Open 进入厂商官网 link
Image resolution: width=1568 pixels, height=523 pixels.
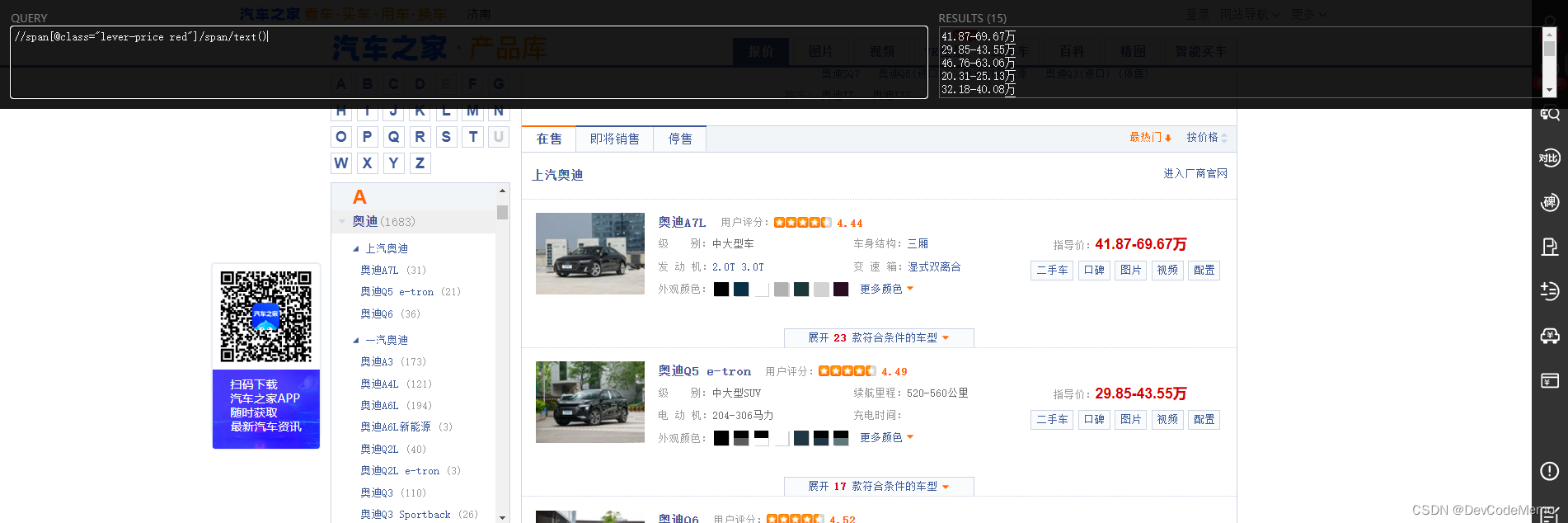(x=1195, y=174)
